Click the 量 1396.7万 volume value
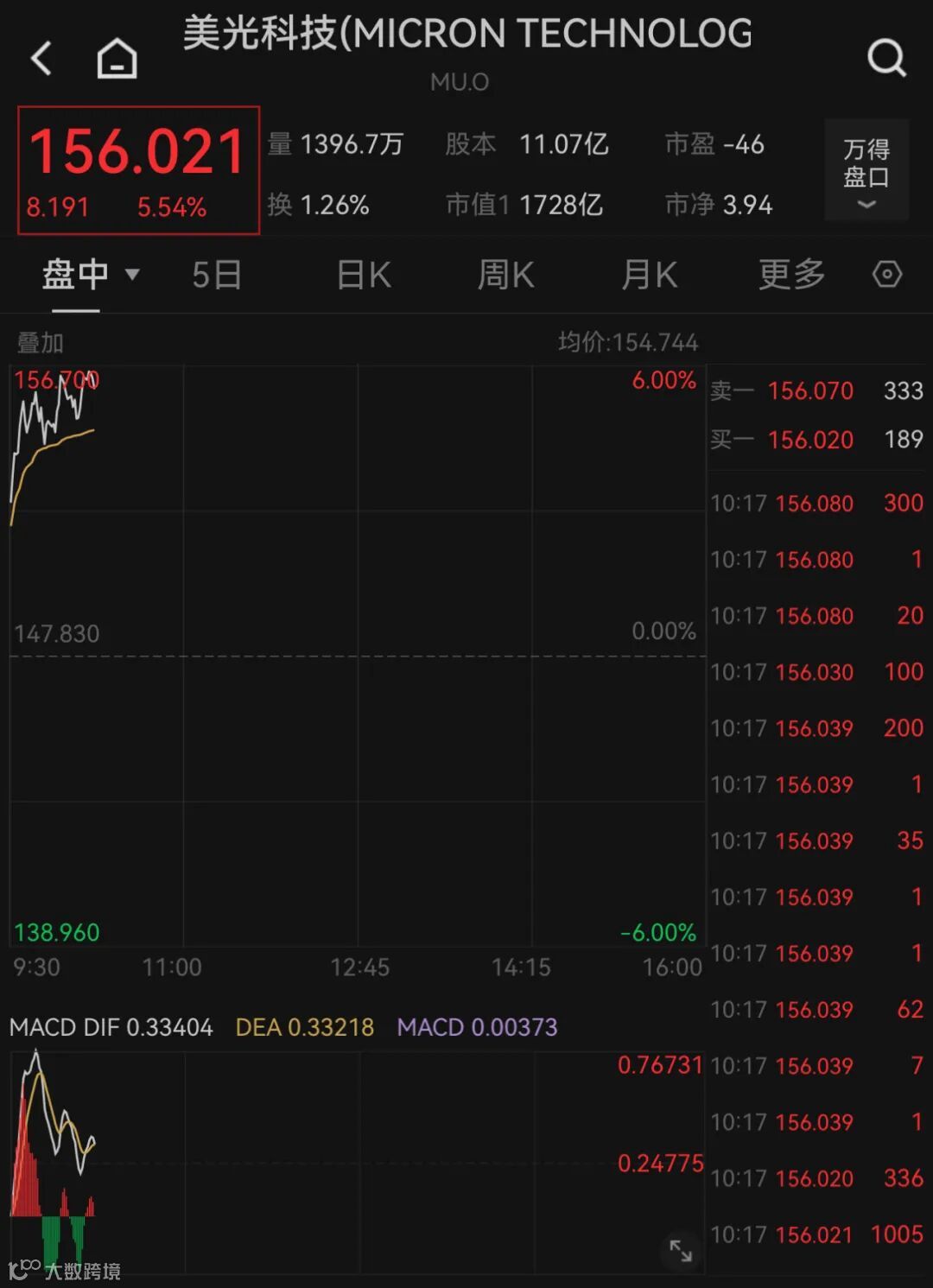The height and width of the screenshot is (1288, 933). coord(335,143)
